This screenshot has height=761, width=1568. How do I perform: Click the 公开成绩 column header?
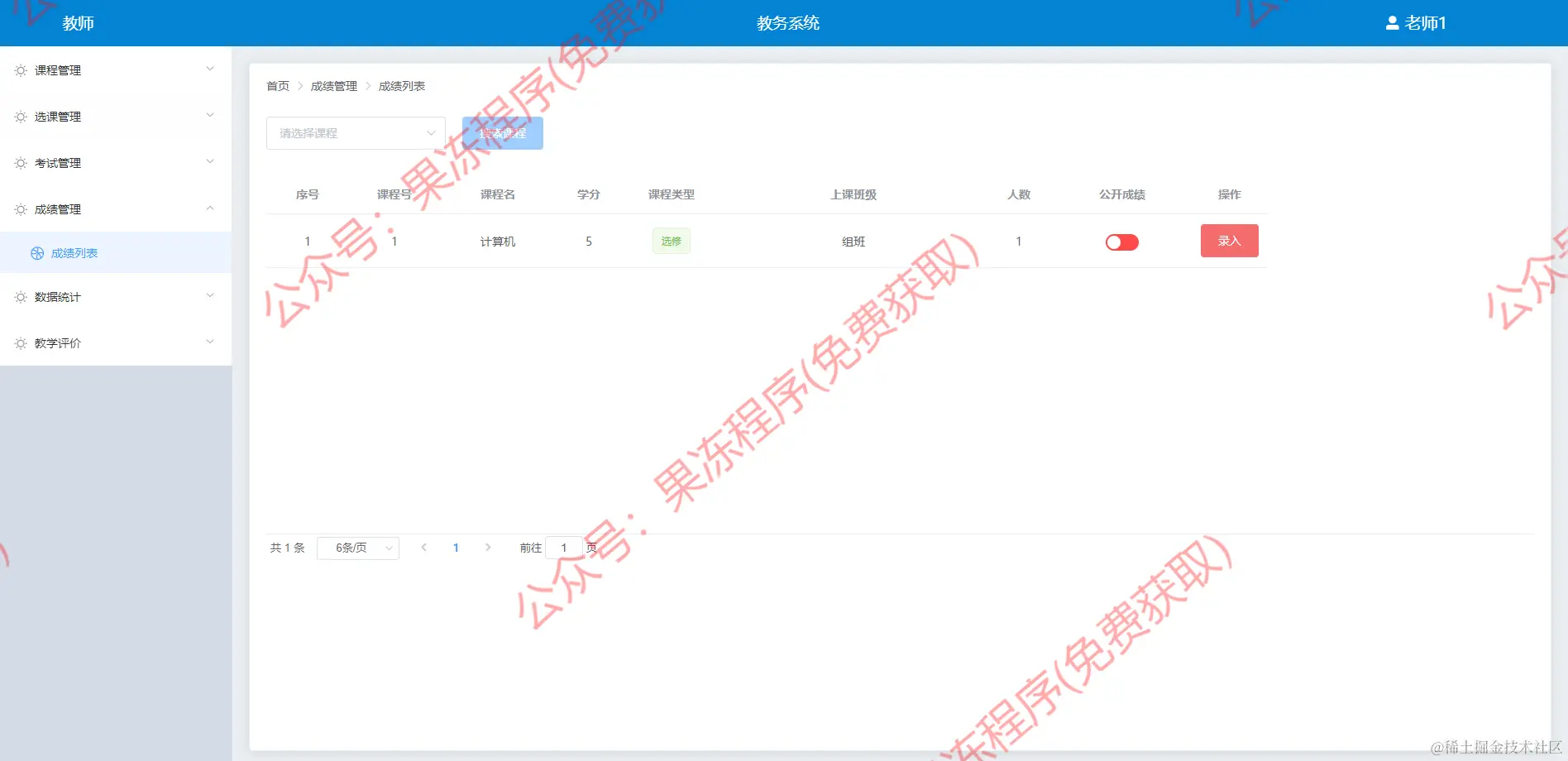click(x=1122, y=194)
